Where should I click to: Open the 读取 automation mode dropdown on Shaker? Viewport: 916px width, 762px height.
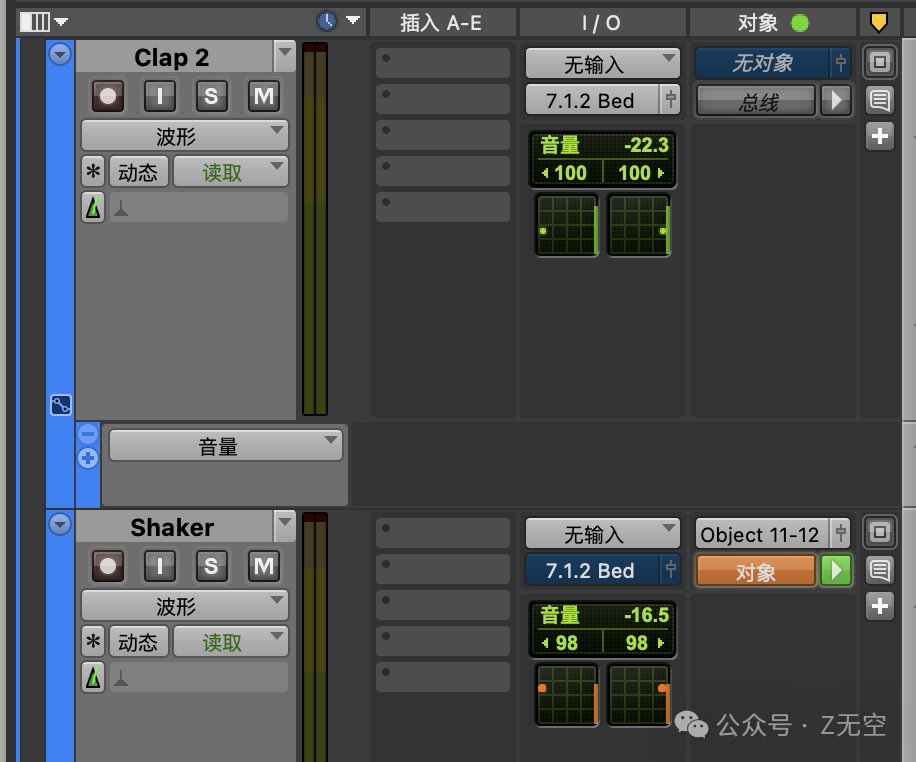click(230, 642)
